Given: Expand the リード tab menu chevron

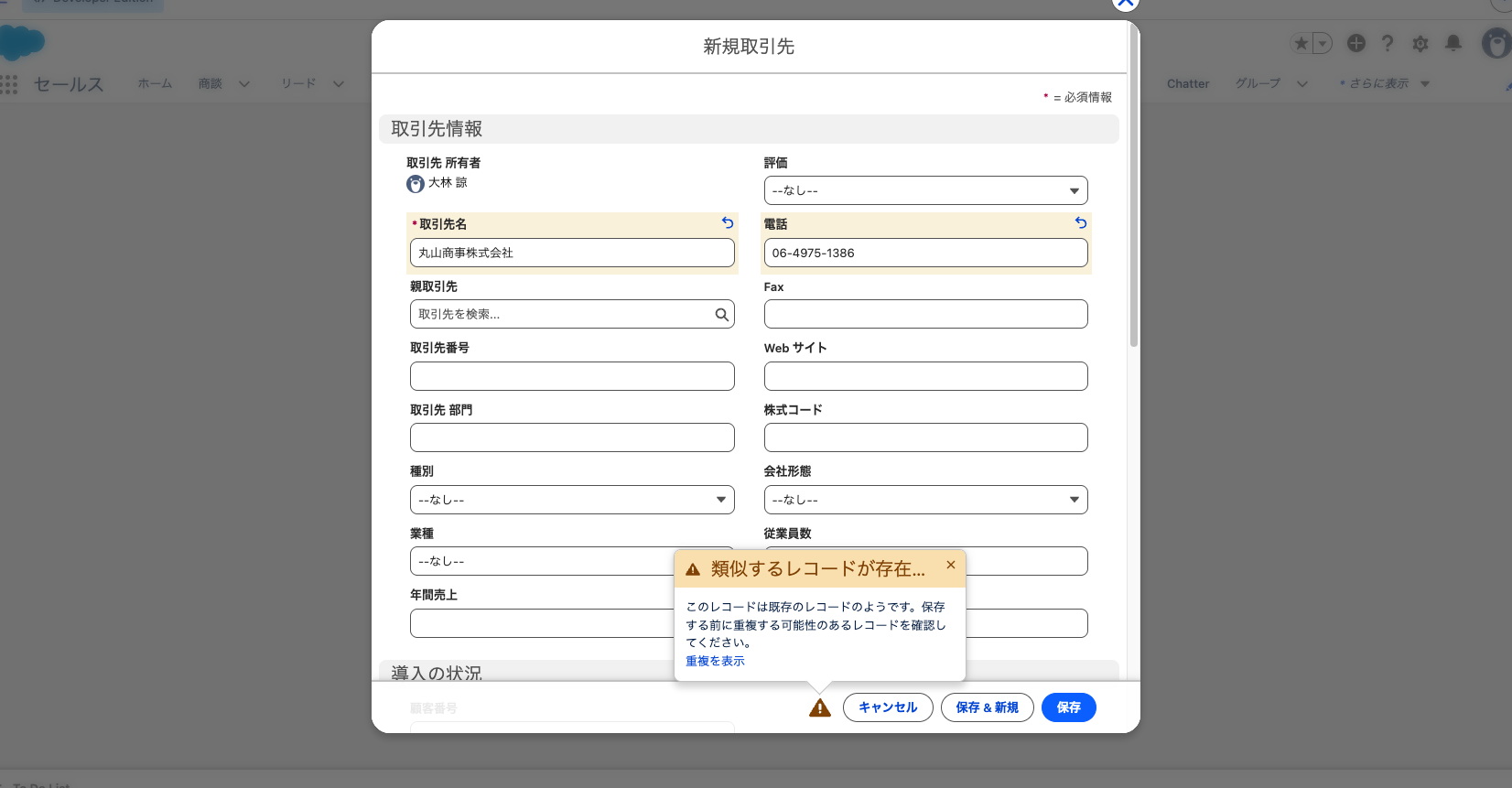Looking at the screenshot, I should coord(339,84).
